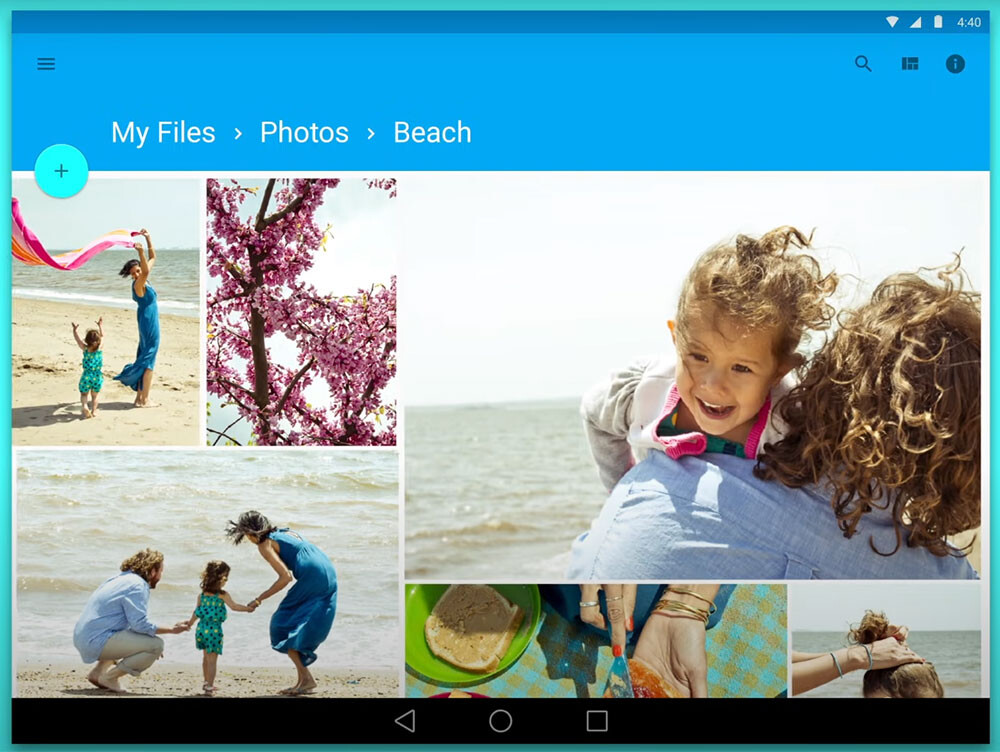Open the navigation drawer menu
1000x752 pixels.
pyautogui.click(x=46, y=63)
